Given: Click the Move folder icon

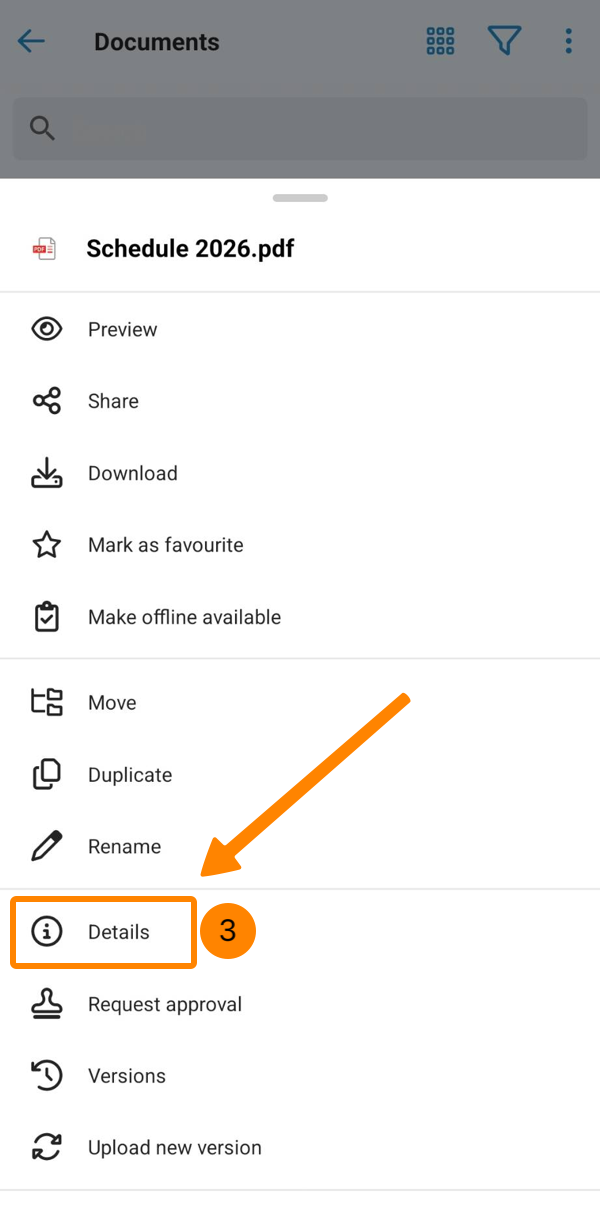Looking at the screenshot, I should (47, 702).
